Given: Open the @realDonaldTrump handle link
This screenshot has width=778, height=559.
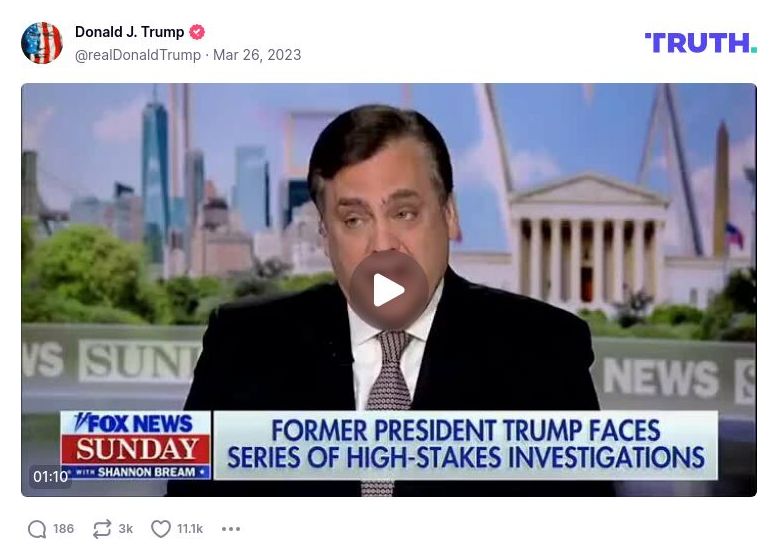Looking at the screenshot, I should (137, 55).
